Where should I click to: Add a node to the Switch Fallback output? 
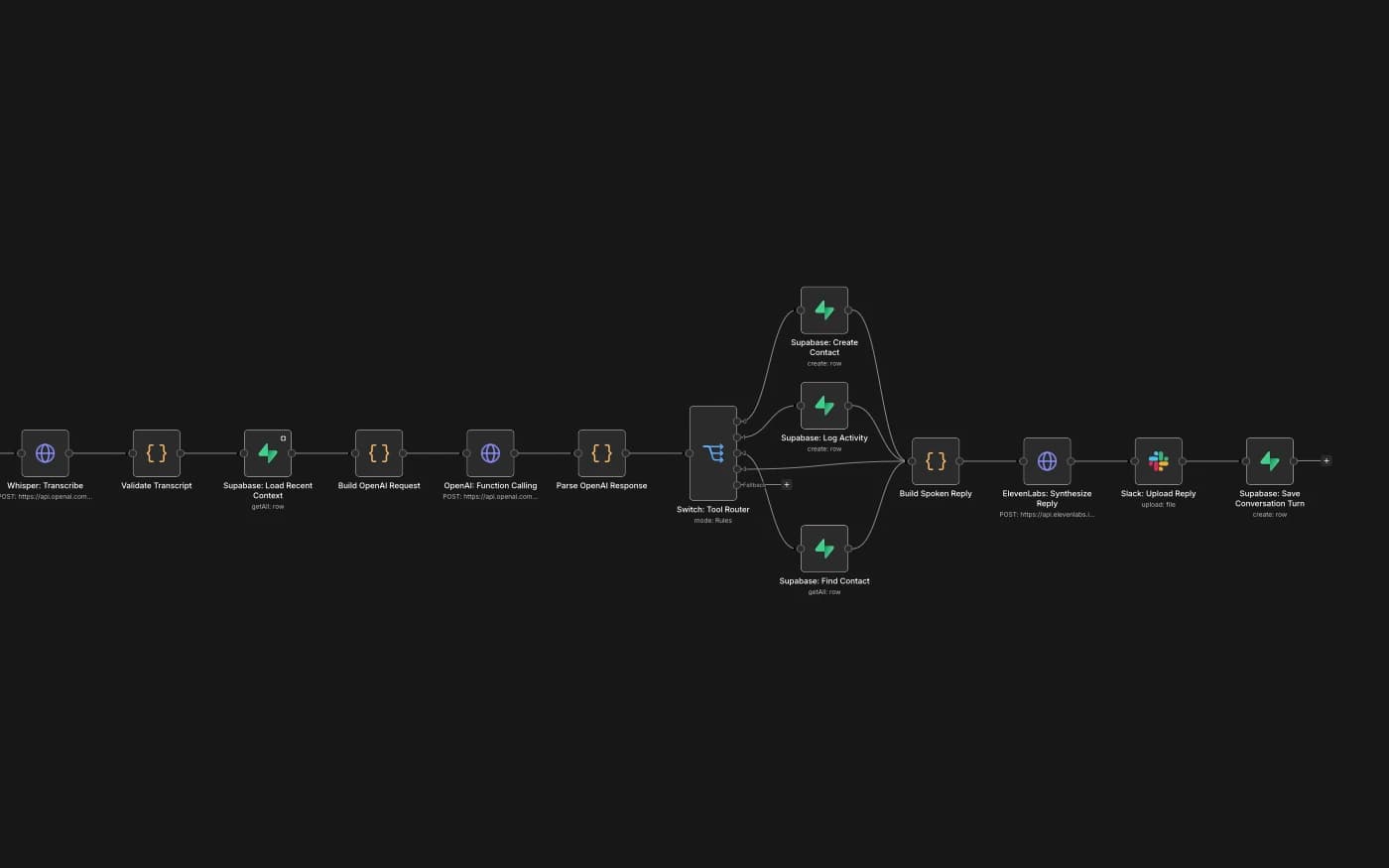[x=787, y=485]
